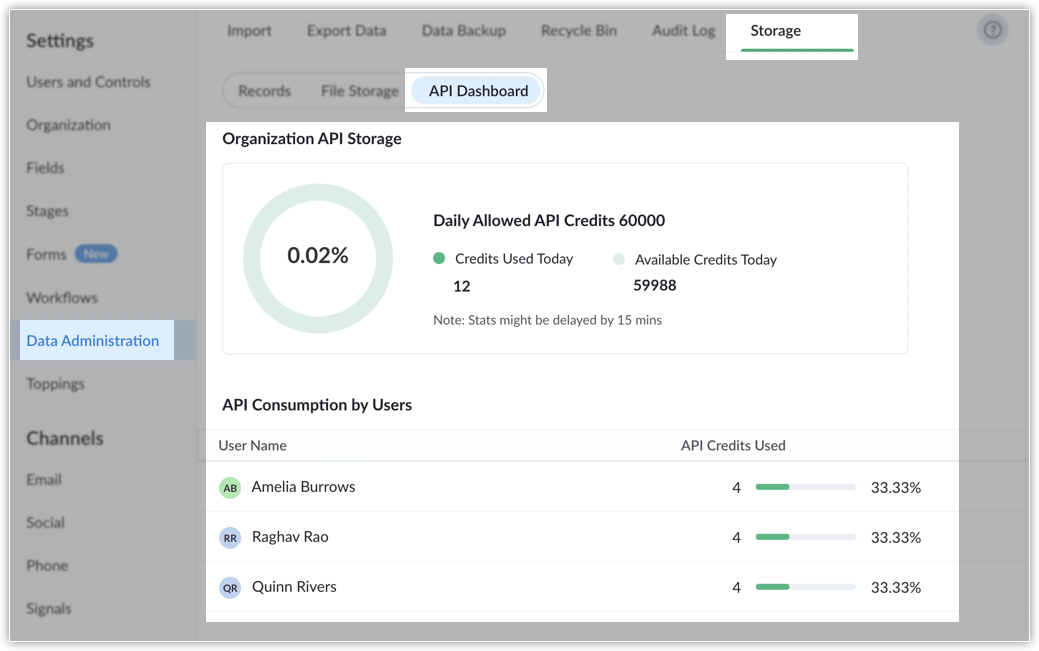Go to the Recycle Bin tab
The height and width of the screenshot is (651, 1039).
click(578, 30)
